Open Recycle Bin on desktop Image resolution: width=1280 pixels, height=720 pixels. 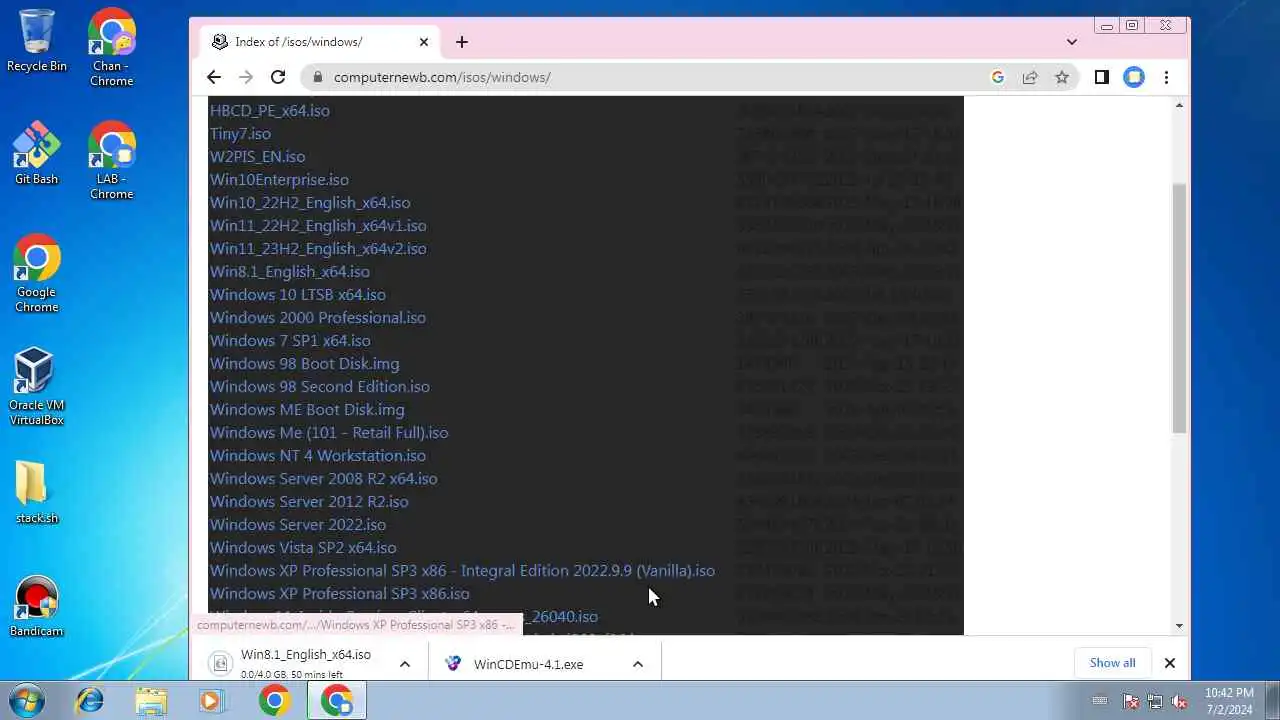click(37, 41)
